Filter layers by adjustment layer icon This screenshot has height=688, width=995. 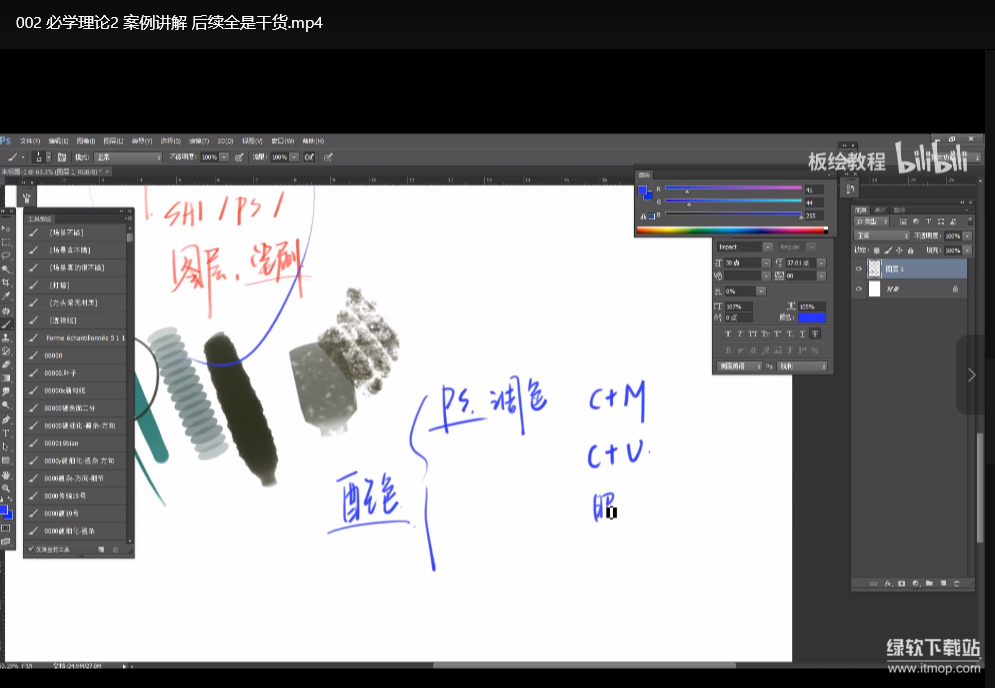(x=916, y=222)
